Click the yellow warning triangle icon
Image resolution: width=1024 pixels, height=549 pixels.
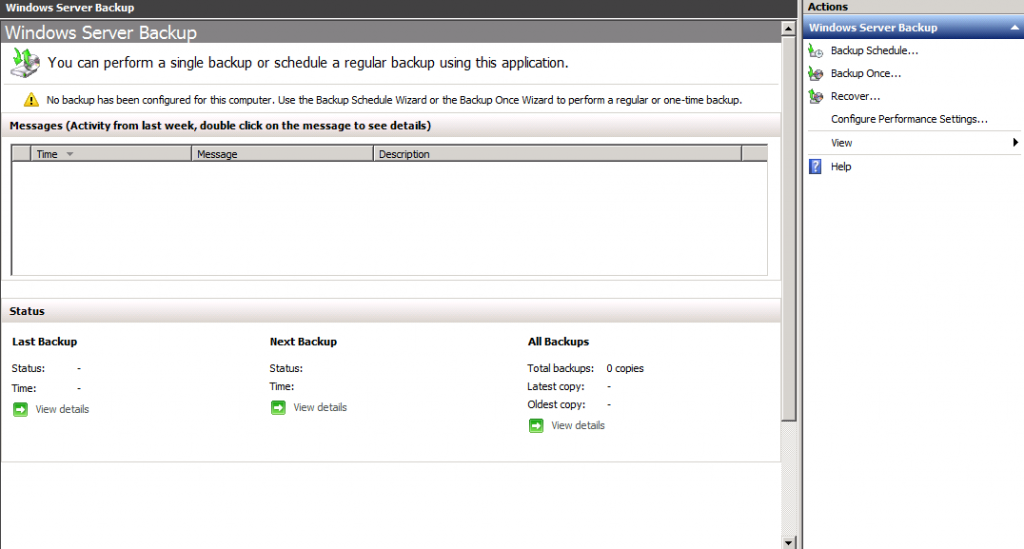point(31,100)
